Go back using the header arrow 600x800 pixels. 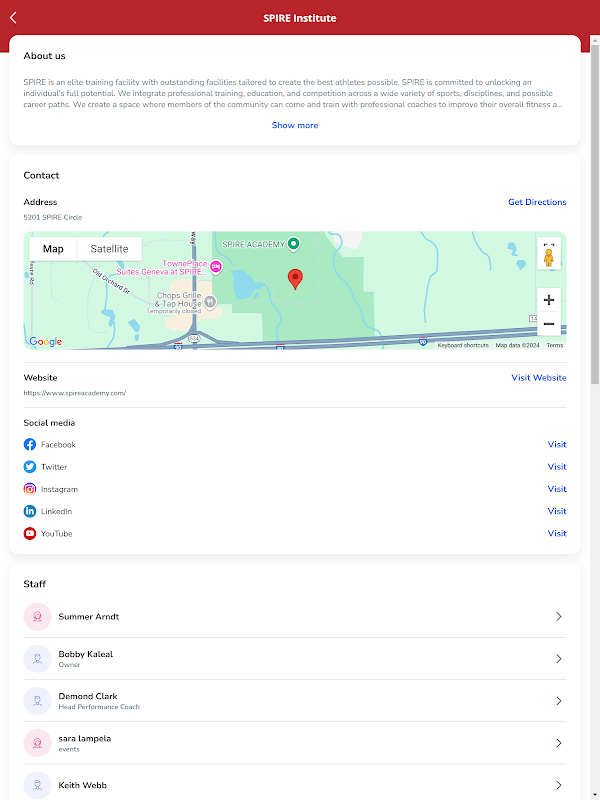point(13,18)
